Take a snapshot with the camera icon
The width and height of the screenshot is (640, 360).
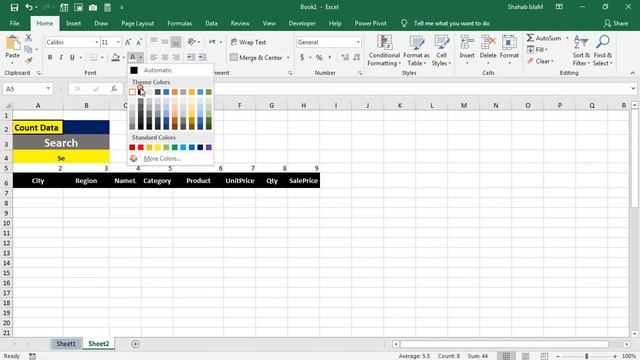click(x=93, y=7)
